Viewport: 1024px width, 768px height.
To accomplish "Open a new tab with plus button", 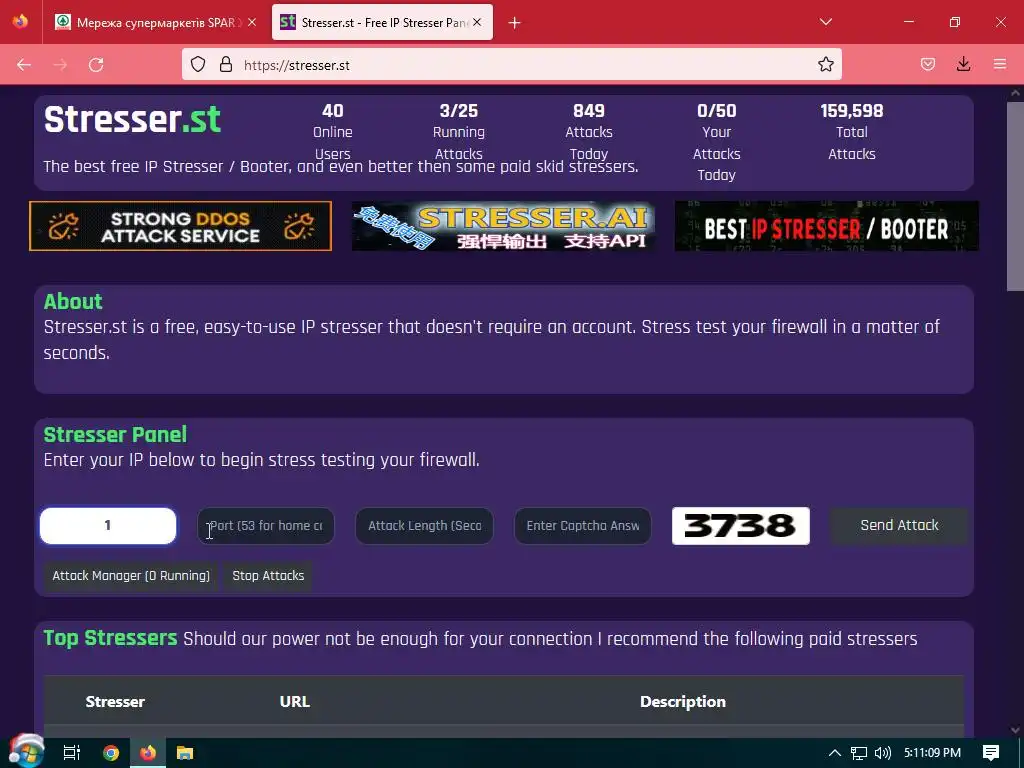I will coord(515,23).
